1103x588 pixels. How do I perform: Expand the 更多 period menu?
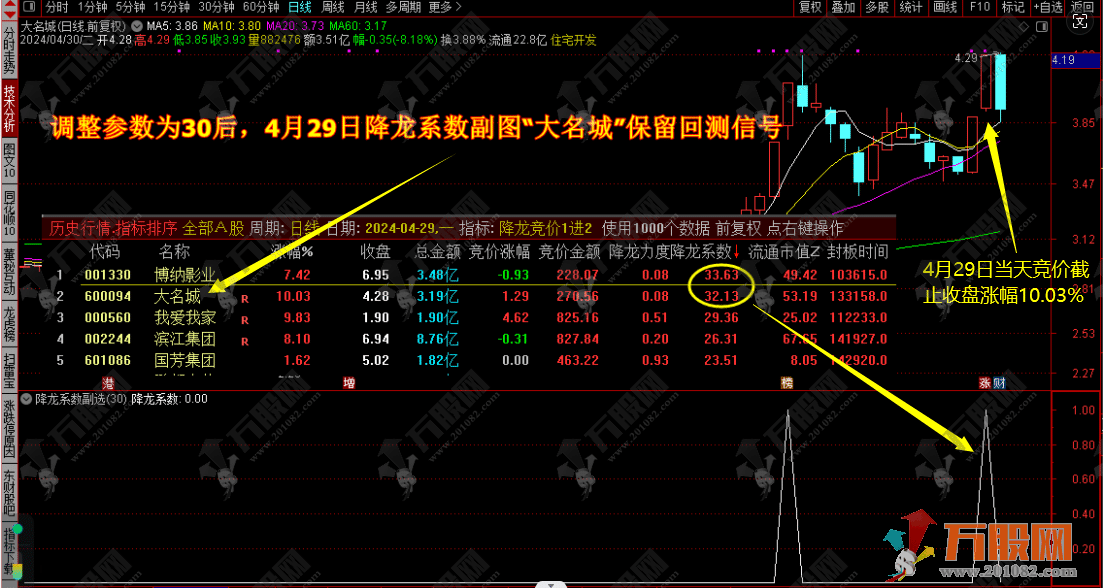[x=438, y=8]
